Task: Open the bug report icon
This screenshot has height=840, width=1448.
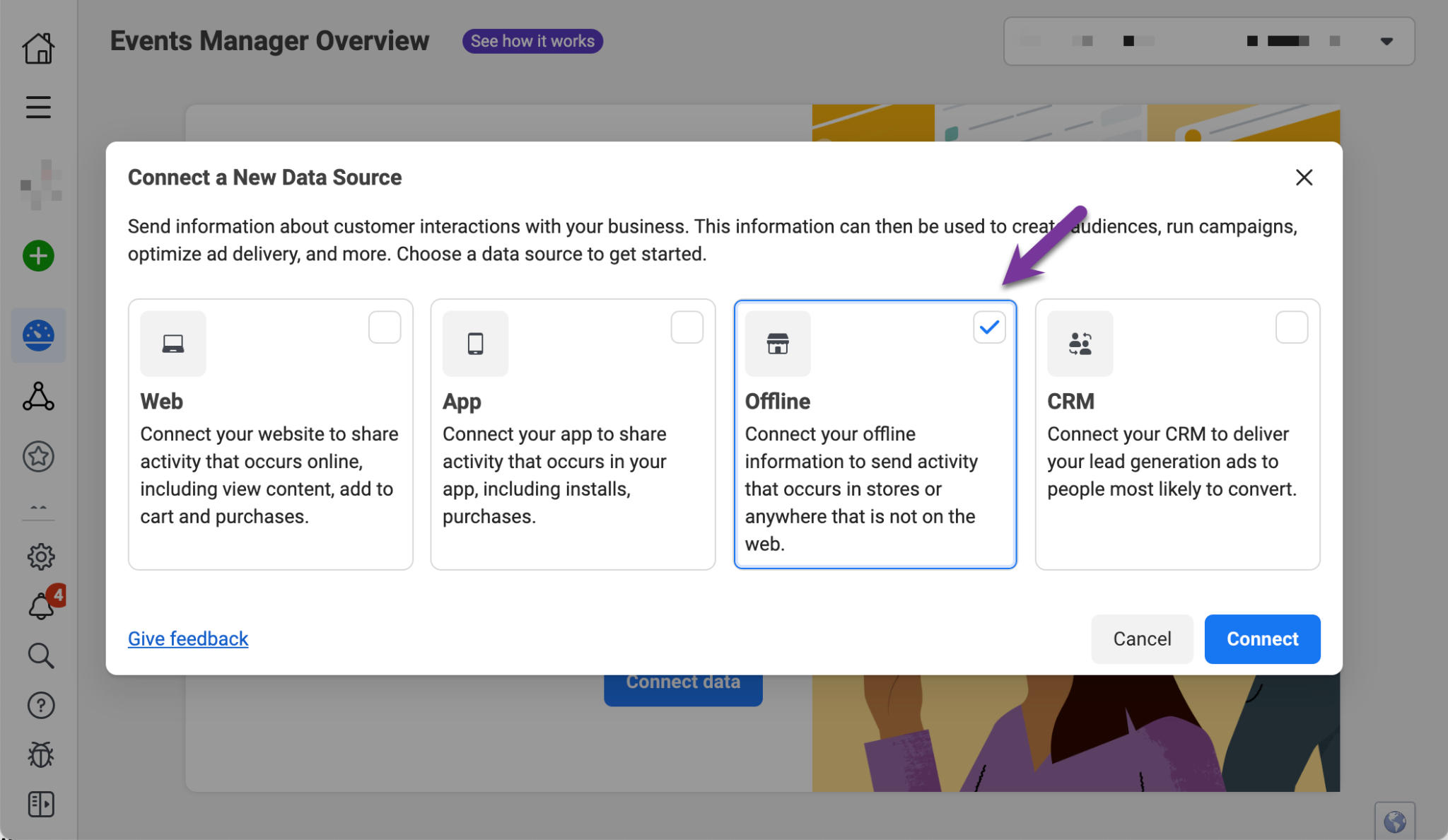Action: coord(41,754)
